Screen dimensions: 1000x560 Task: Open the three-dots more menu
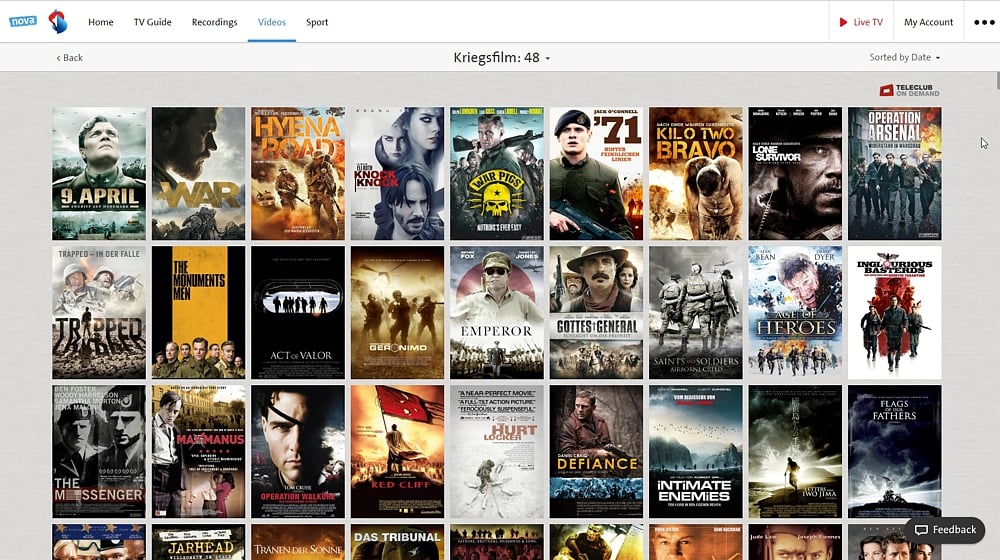tap(984, 22)
